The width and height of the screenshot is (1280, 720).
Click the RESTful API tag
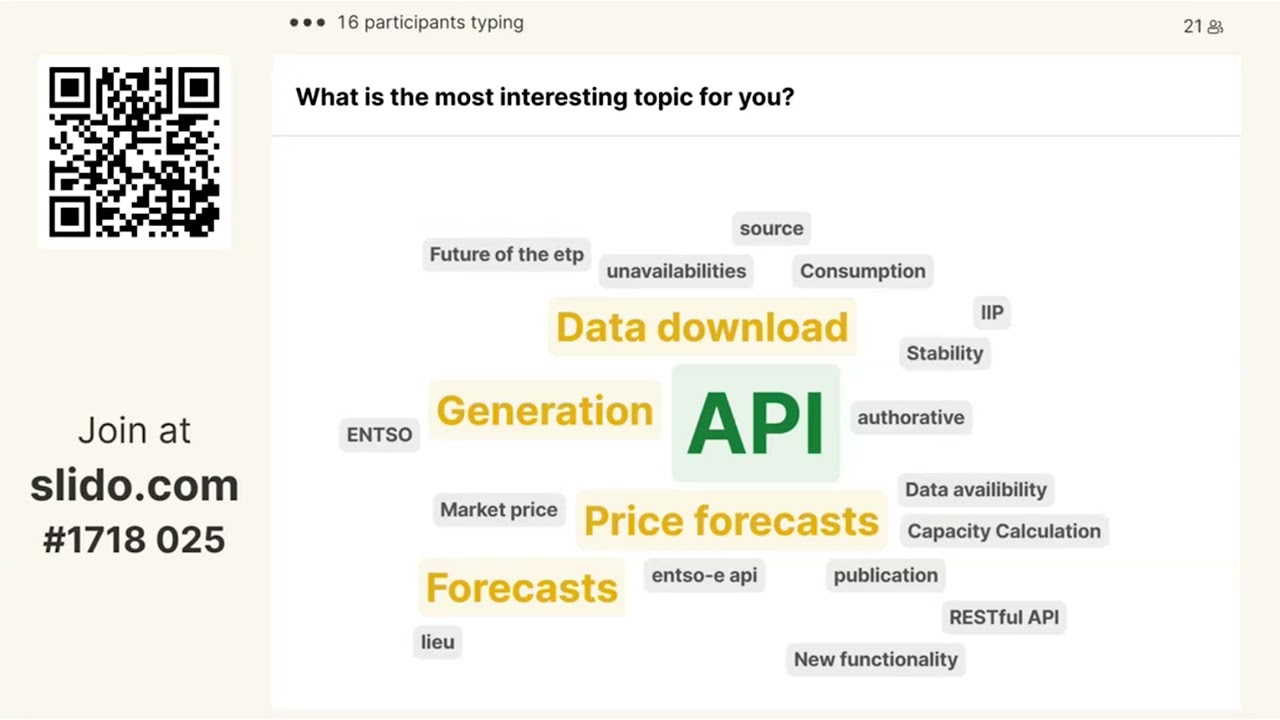tap(1004, 617)
